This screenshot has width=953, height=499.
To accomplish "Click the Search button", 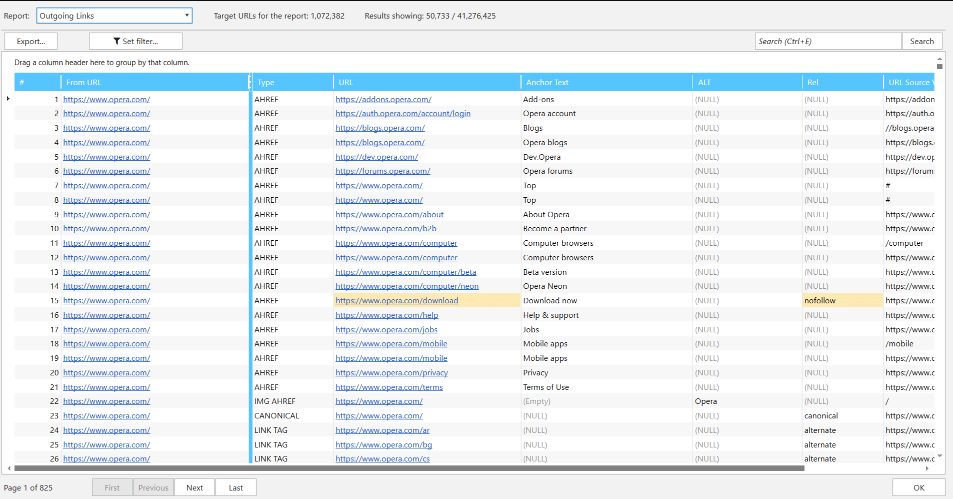I will (x=922, y=41).
